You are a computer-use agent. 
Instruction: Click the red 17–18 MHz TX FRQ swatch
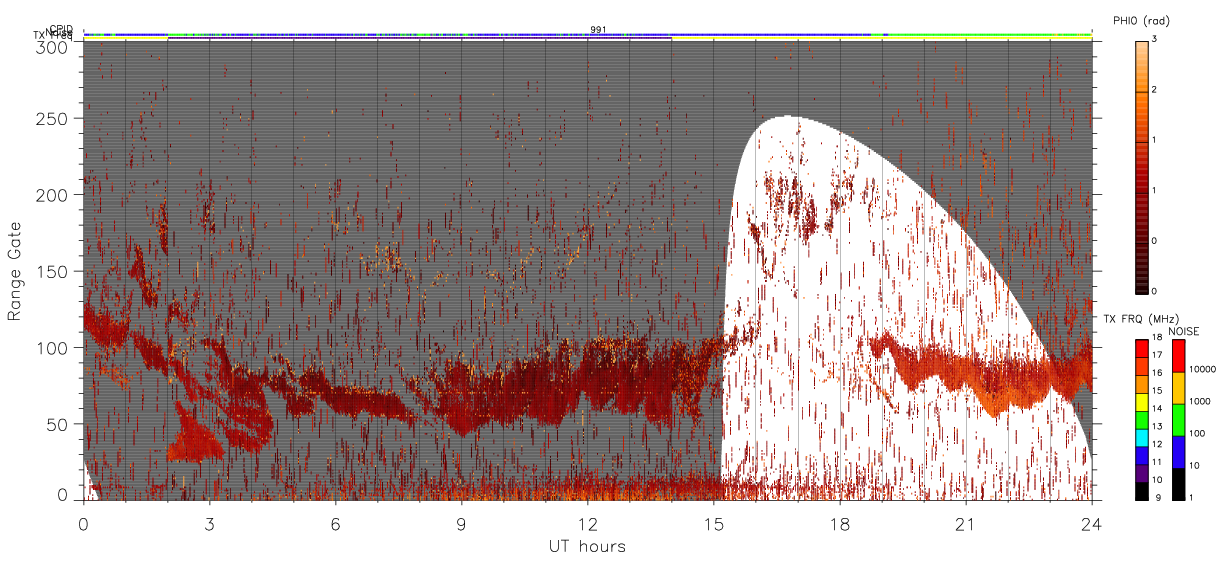pyautogui.click(x=1142, y=348)
